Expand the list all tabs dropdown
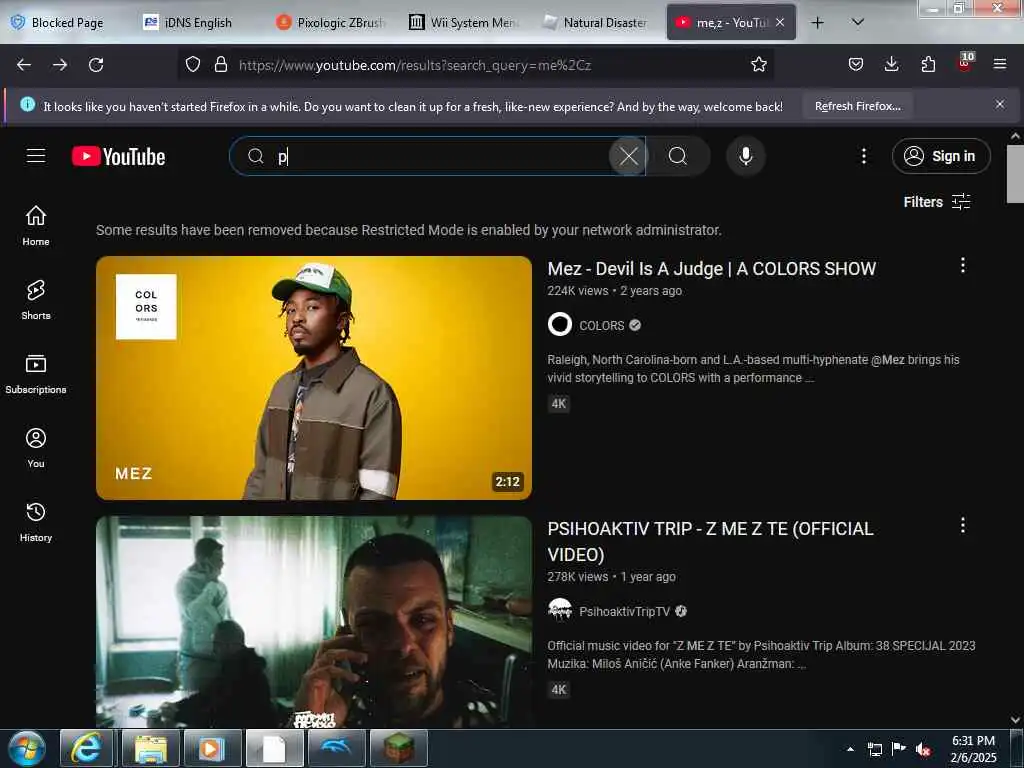 [x=857, y=22]
